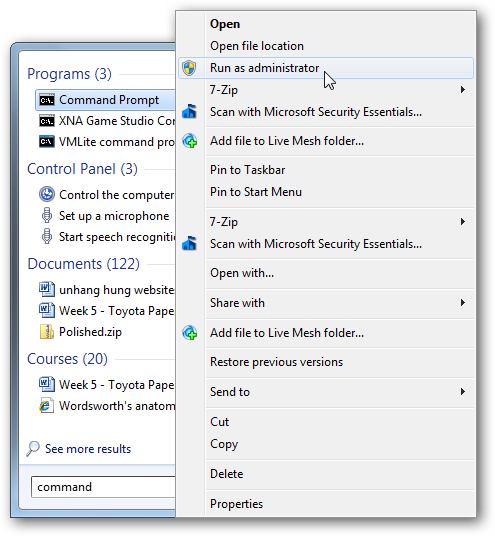Open the Documents (122) results header

pos(83,264)
